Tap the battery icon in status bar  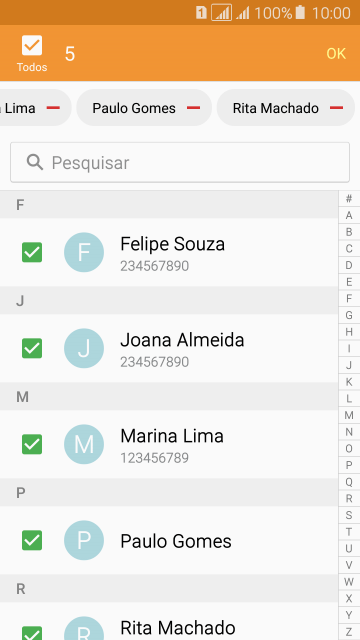pos(300,13)
